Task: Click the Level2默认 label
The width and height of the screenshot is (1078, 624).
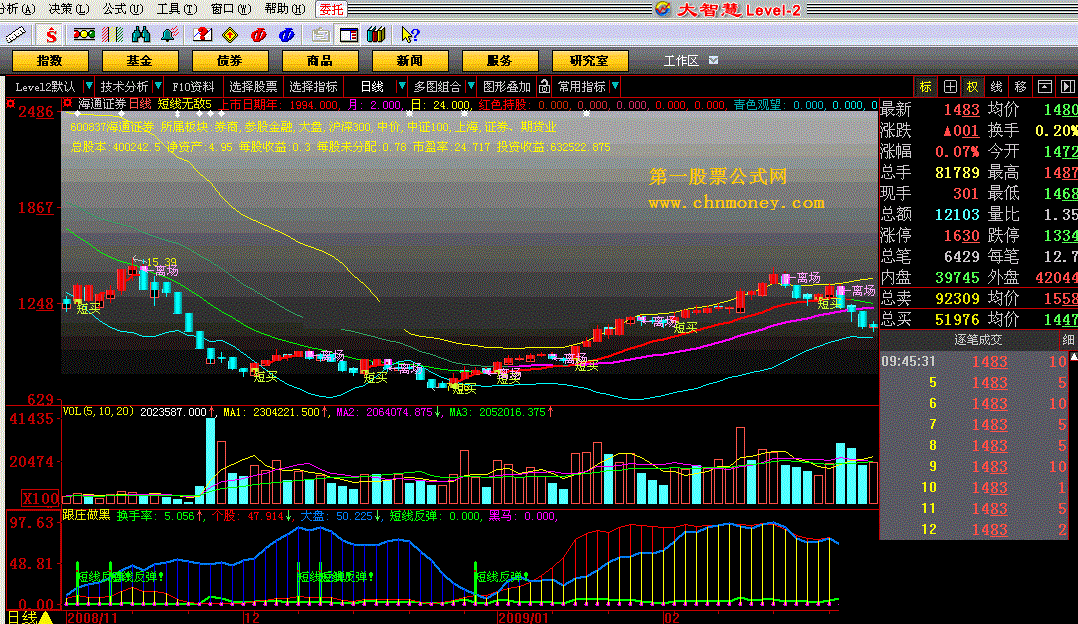Action: pos(45,87)
